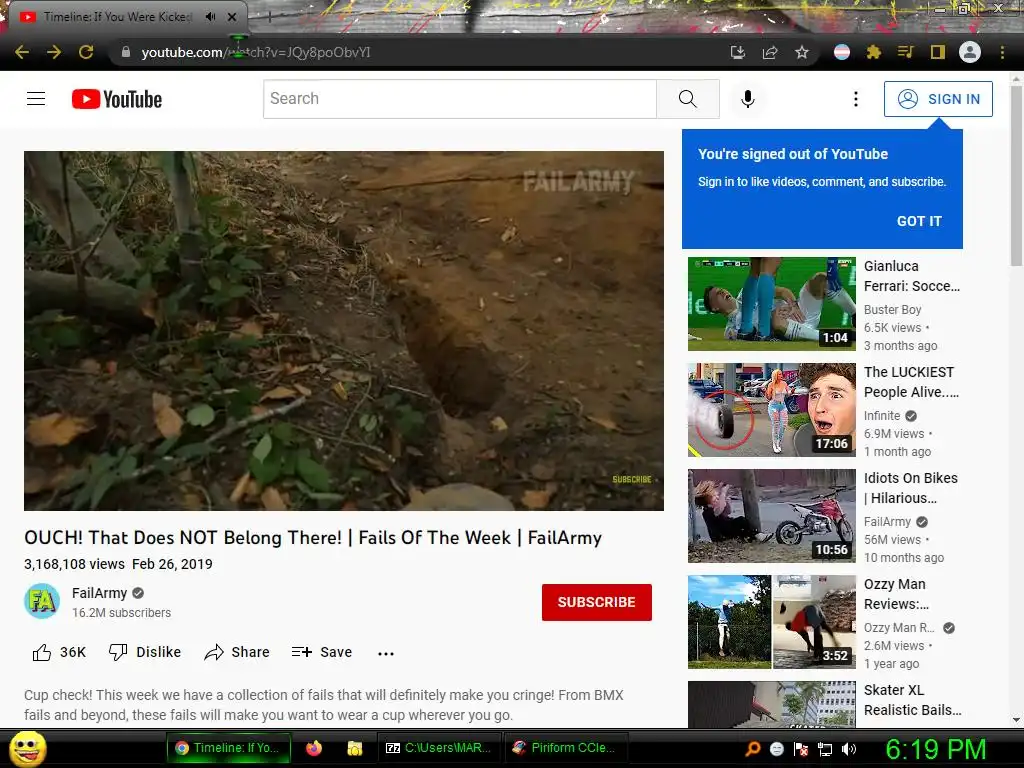Open The LUCKIEST People Alive thumbnail
1024x768 pixels.
(x=772, y=409)
